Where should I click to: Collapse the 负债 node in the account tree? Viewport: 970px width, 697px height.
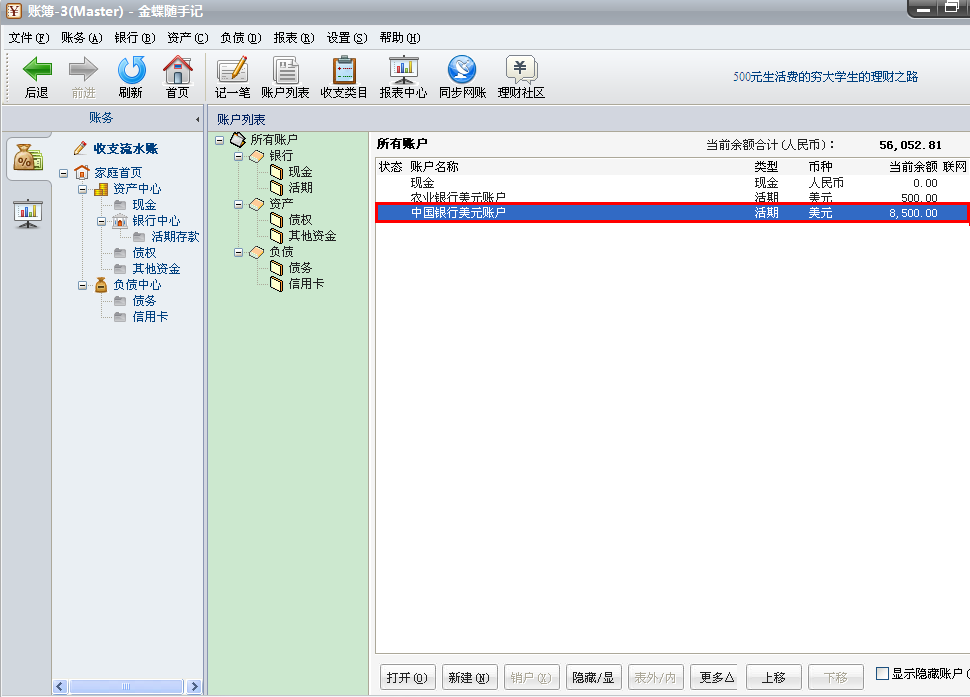(x=239, y=252)
